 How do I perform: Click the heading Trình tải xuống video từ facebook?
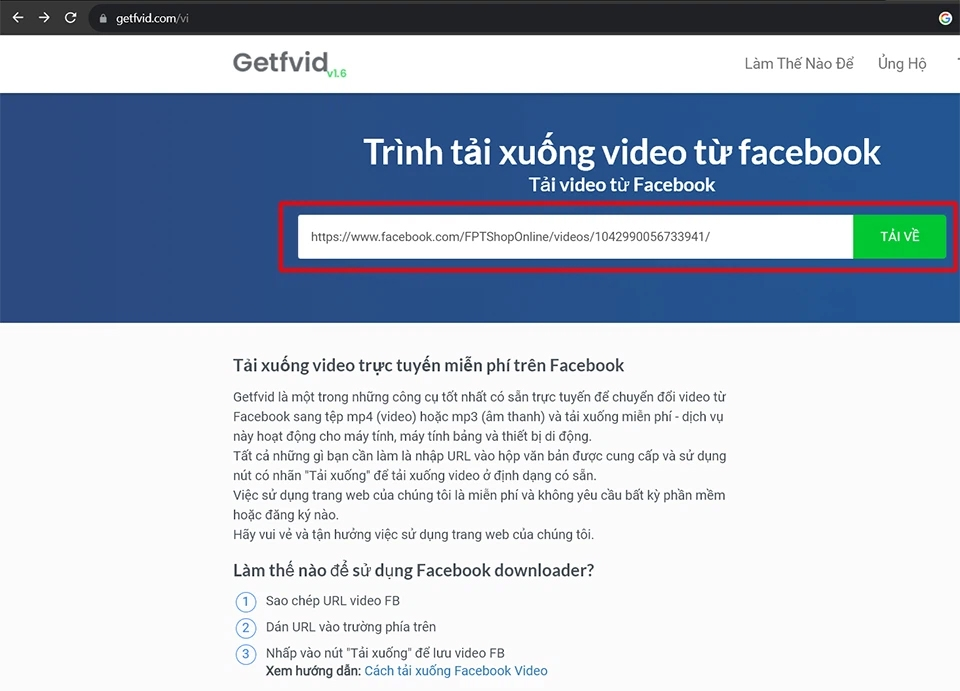(x=621, y=151)
